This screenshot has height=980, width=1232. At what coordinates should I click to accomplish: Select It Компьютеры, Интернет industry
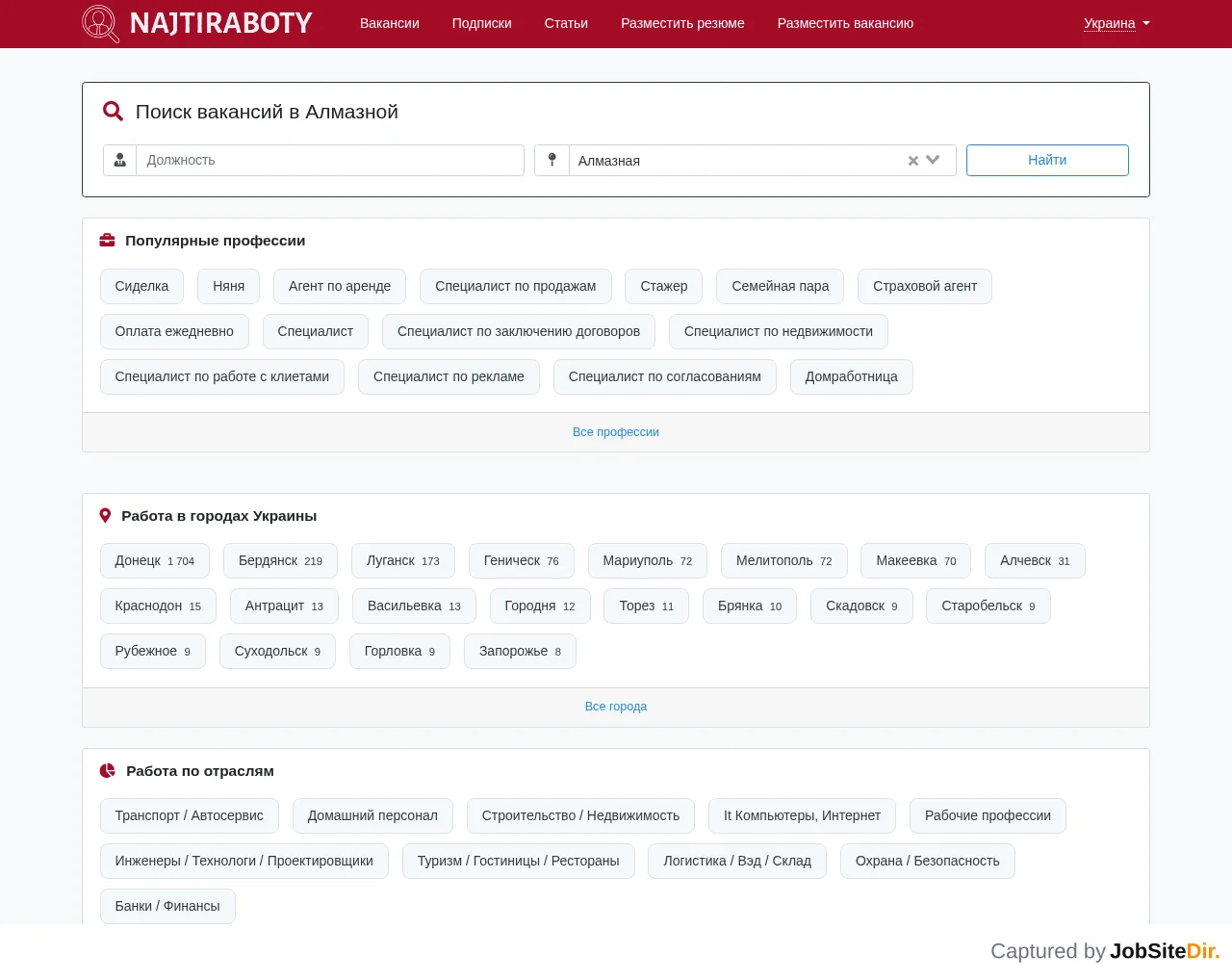pyautogui.click(x=802, y=815)
